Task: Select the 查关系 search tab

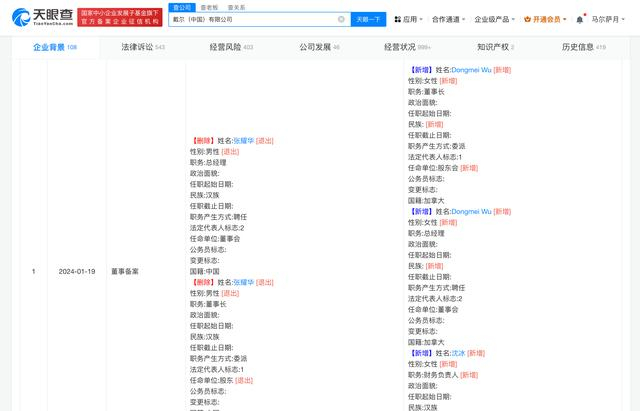Action: coord(236,7)
